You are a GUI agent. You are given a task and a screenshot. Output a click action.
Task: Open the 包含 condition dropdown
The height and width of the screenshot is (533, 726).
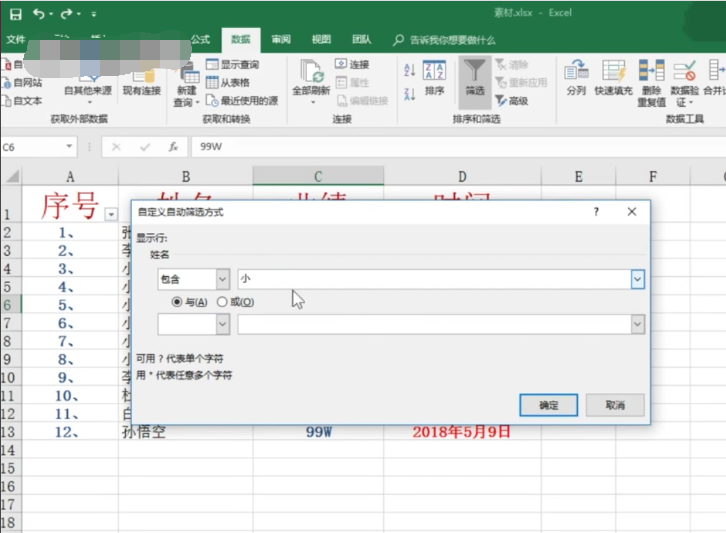tap(222, 279)
